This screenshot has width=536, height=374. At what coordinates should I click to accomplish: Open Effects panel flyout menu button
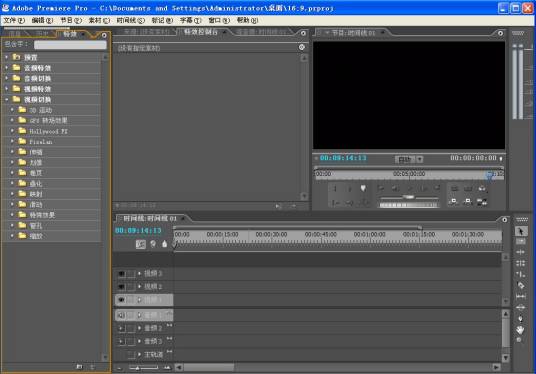[104, 35]
